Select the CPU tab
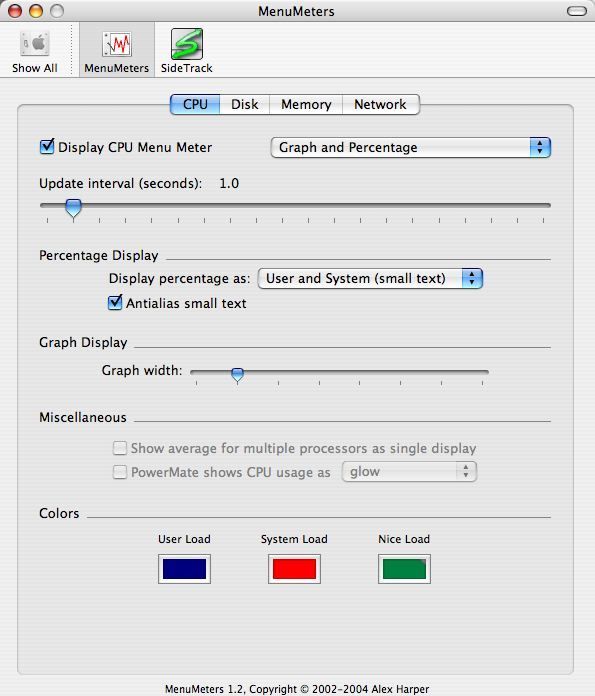The image size is (595, 696). (195, 104)
